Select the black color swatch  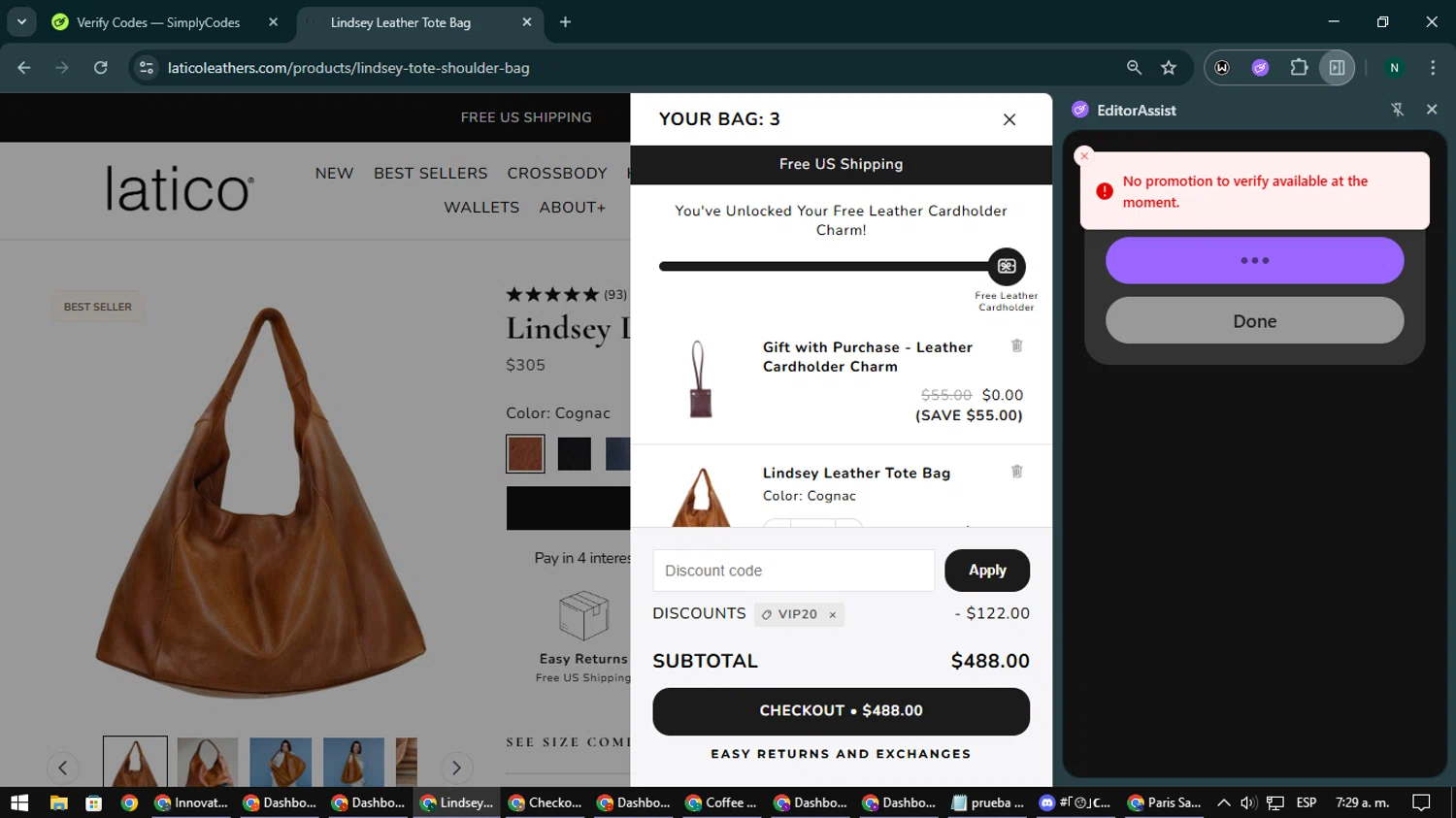[575, 453]
